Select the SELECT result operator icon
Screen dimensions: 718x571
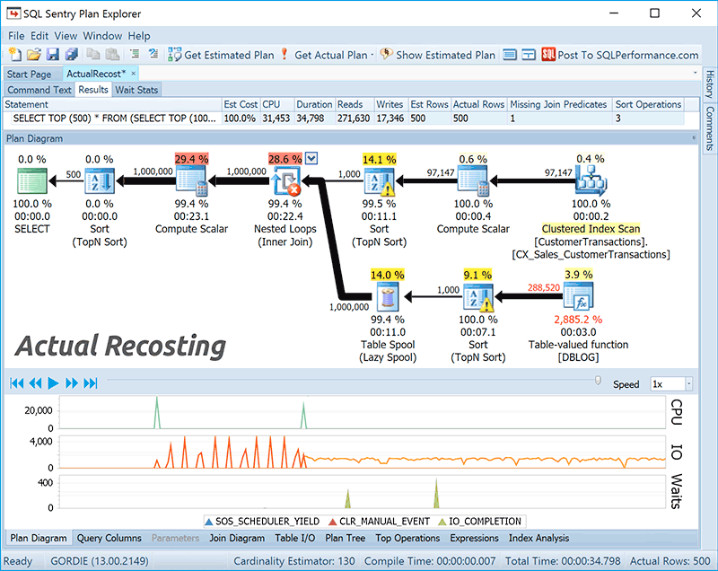pyautogui.click(x=32, y=181)
